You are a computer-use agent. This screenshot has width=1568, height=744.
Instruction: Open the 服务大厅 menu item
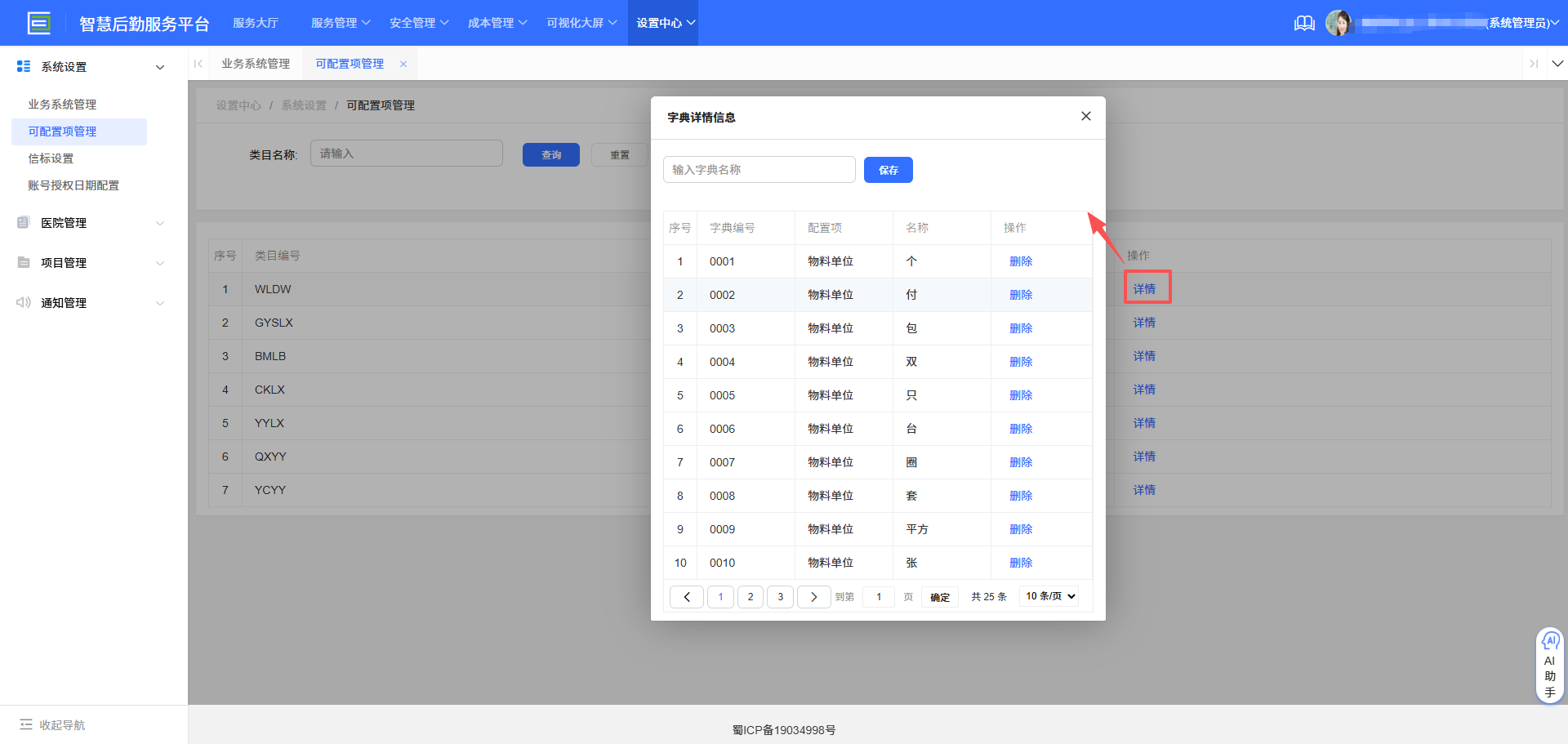256,23
